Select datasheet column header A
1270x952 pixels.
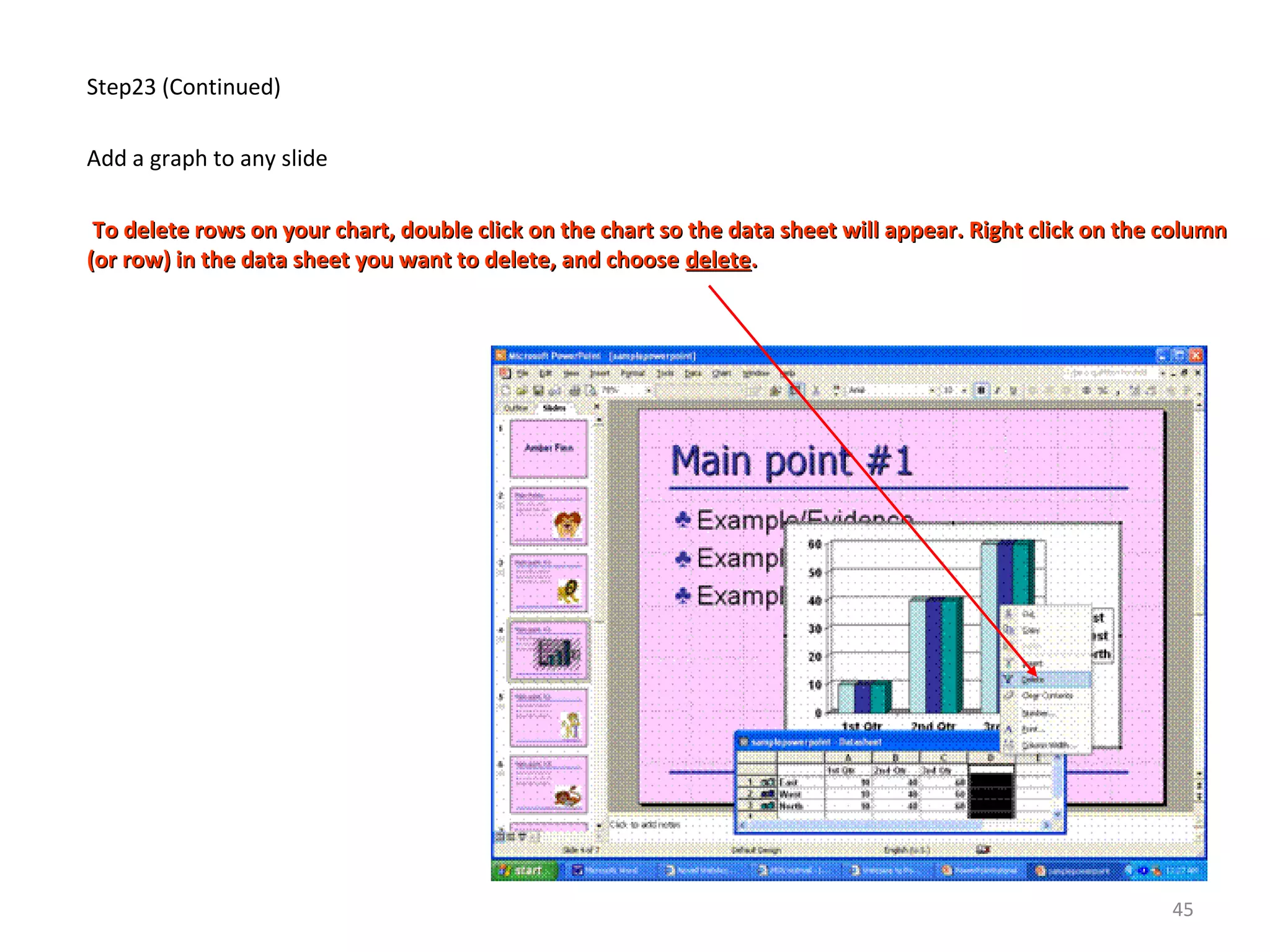click(x=848, y=758)
